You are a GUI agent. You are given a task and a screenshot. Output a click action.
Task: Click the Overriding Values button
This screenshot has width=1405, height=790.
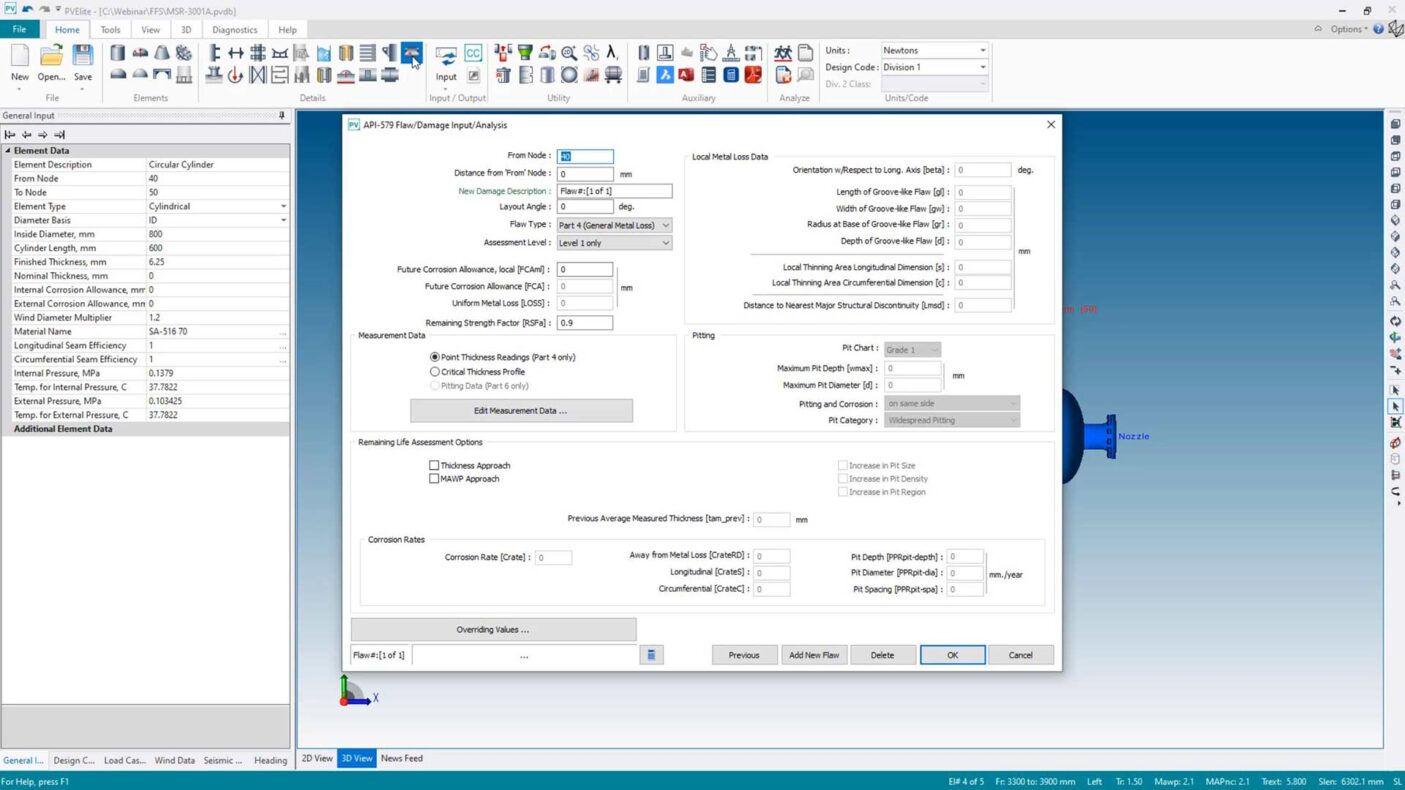[x=493, y=630]
